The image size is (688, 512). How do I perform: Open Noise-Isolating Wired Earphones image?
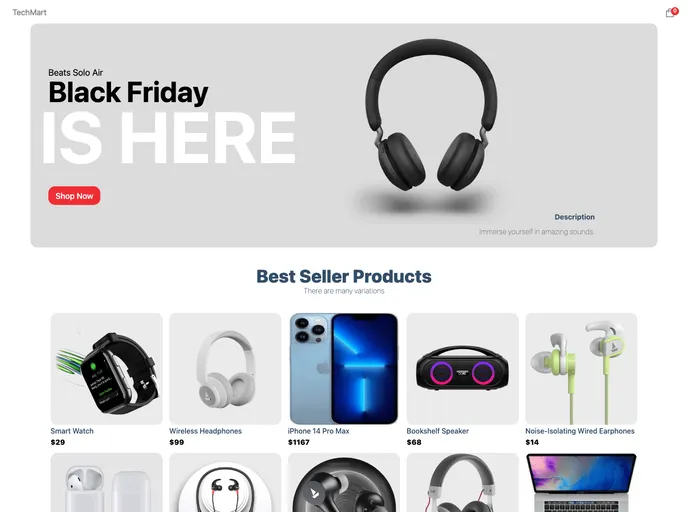coord(581,369)
